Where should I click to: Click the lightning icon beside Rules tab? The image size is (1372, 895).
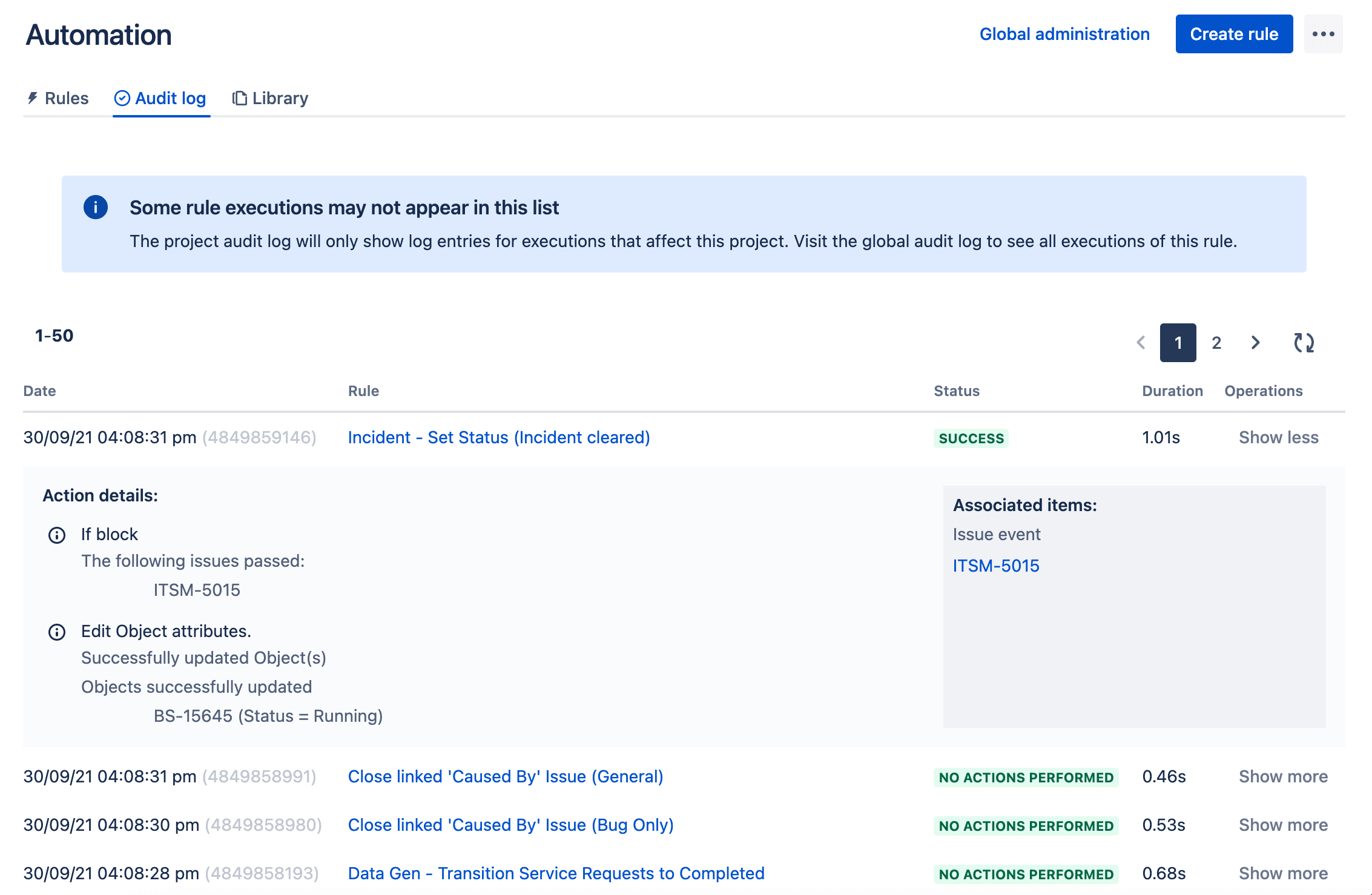click(34, 98)
